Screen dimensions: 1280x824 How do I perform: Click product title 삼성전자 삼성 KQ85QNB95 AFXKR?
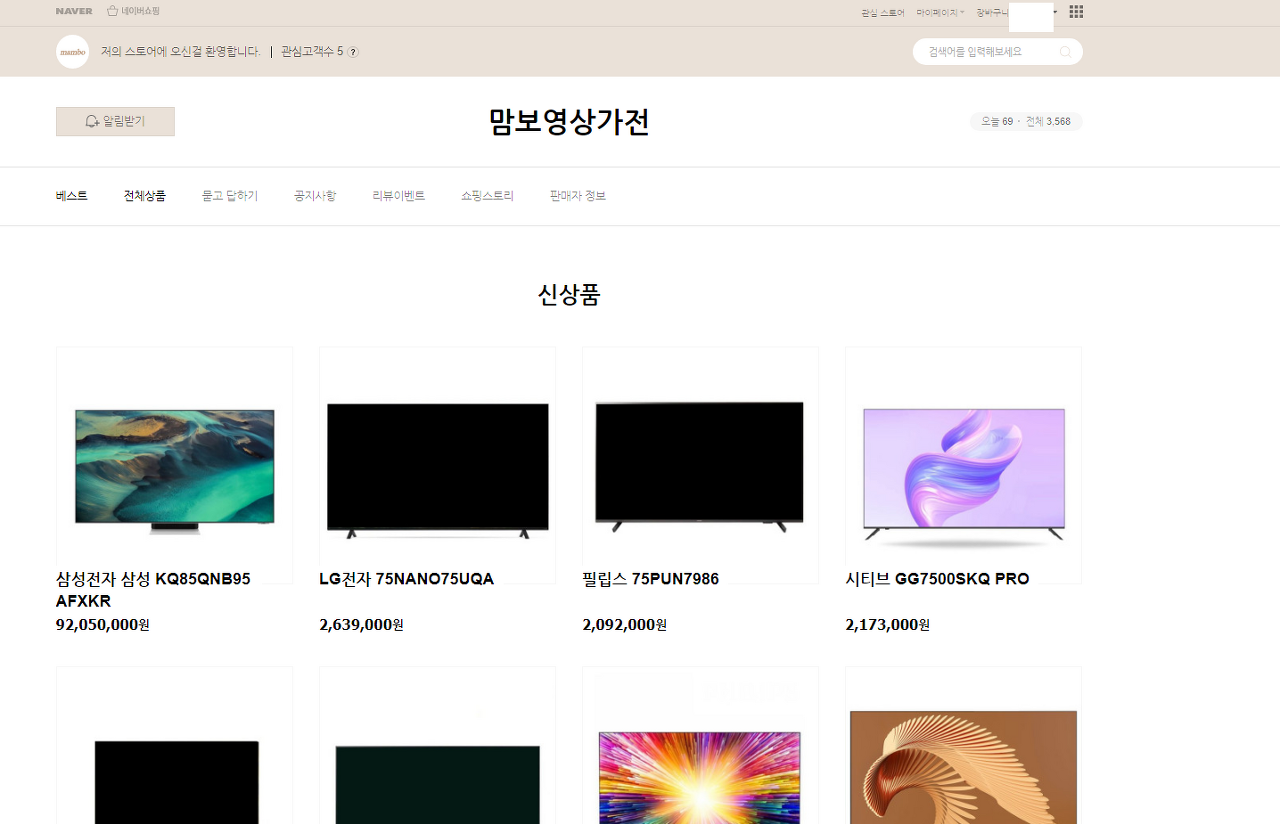pyautogui.click(x=153, y=590)
